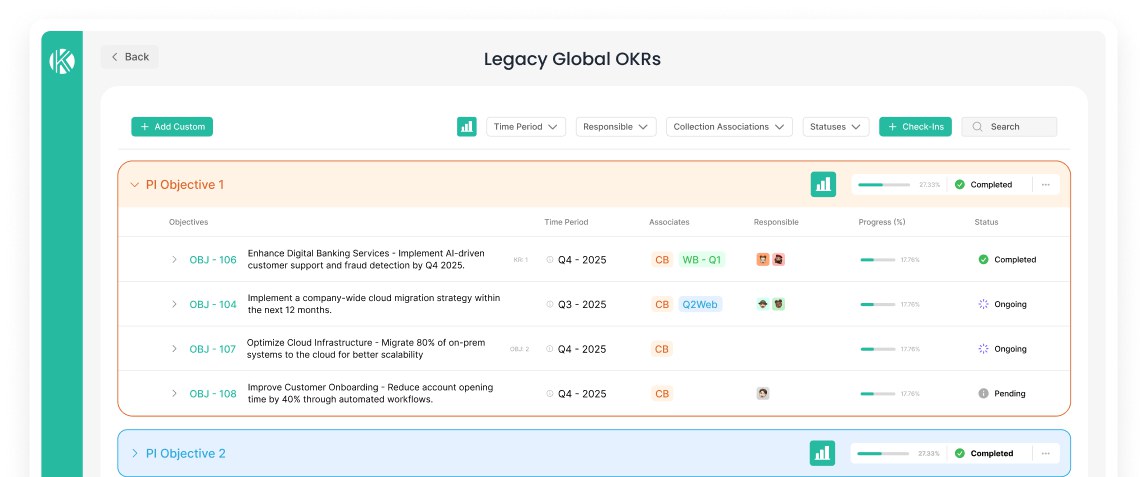This screenshot has height=477, width=1148.
Task: Click the Associates column header
Action: [669, 222]
